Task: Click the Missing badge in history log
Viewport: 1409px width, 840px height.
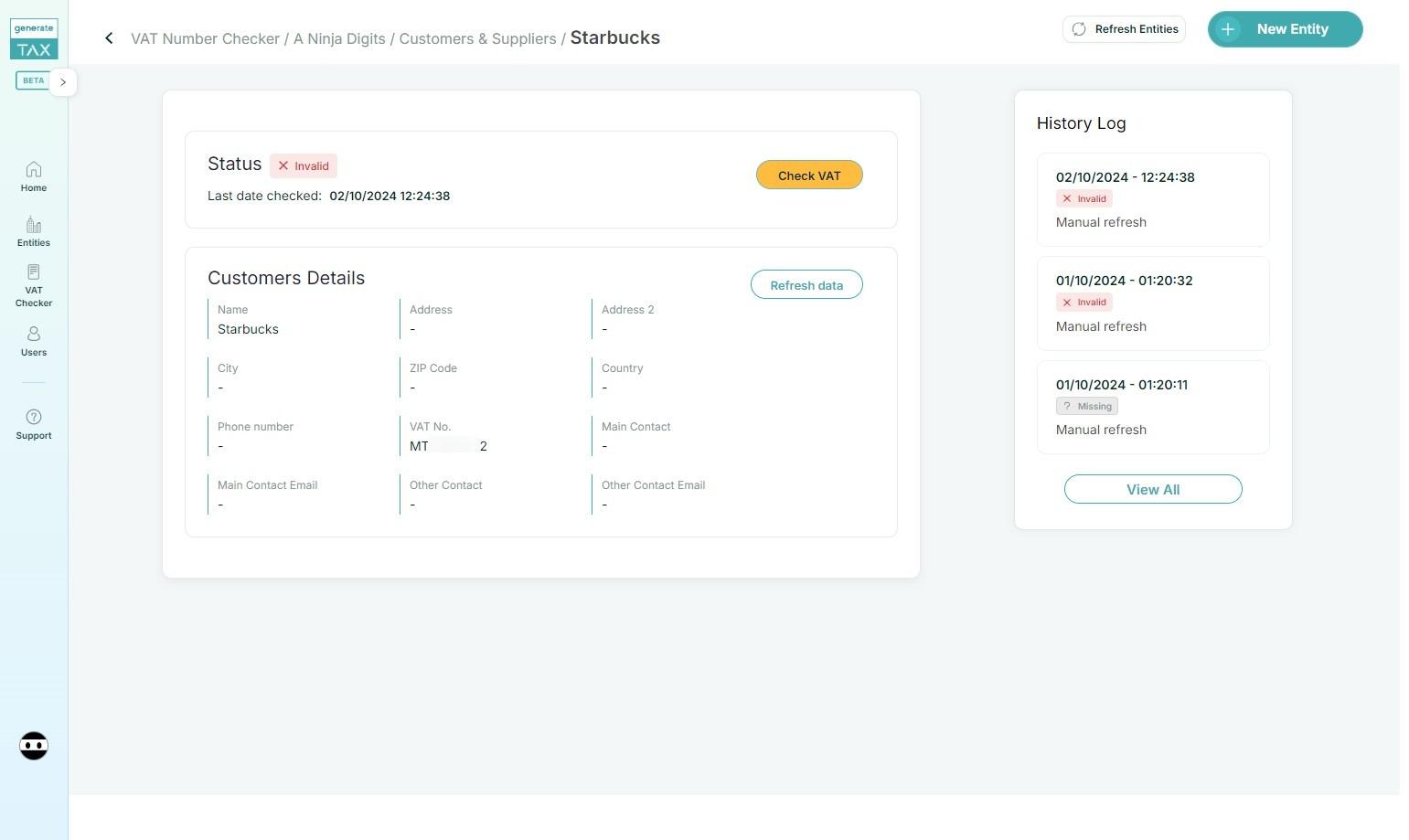Action: pyautogui.click(x=1087, y=406)
